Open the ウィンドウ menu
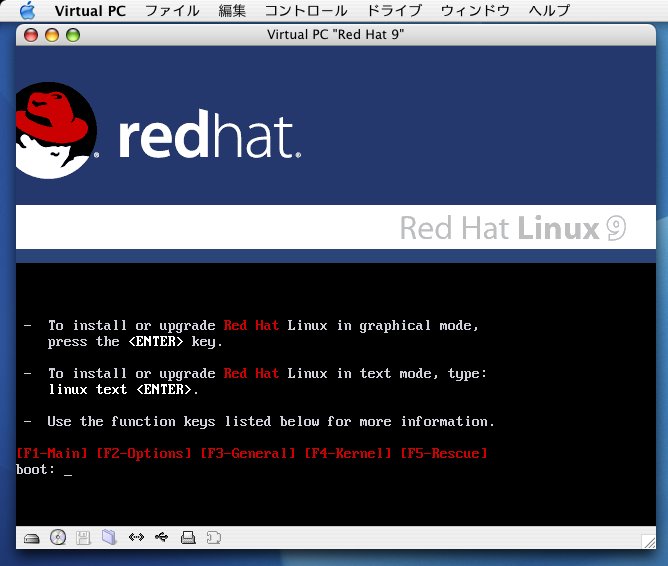The width and height of the screenshot is (668, 566). [475, 11]
